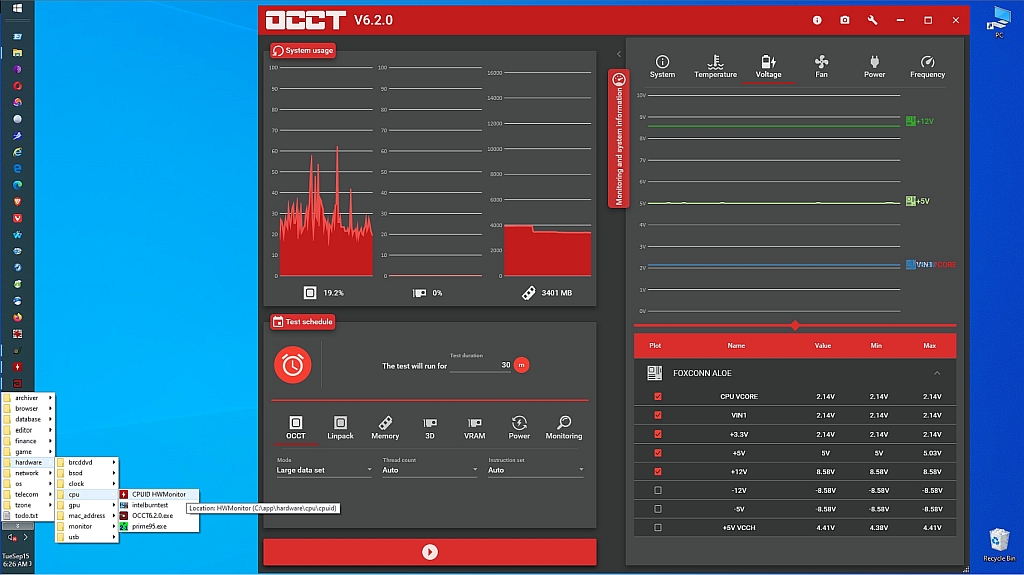Sort the table by Name column header
The image size is (1024, 575).
coord(736,346)
